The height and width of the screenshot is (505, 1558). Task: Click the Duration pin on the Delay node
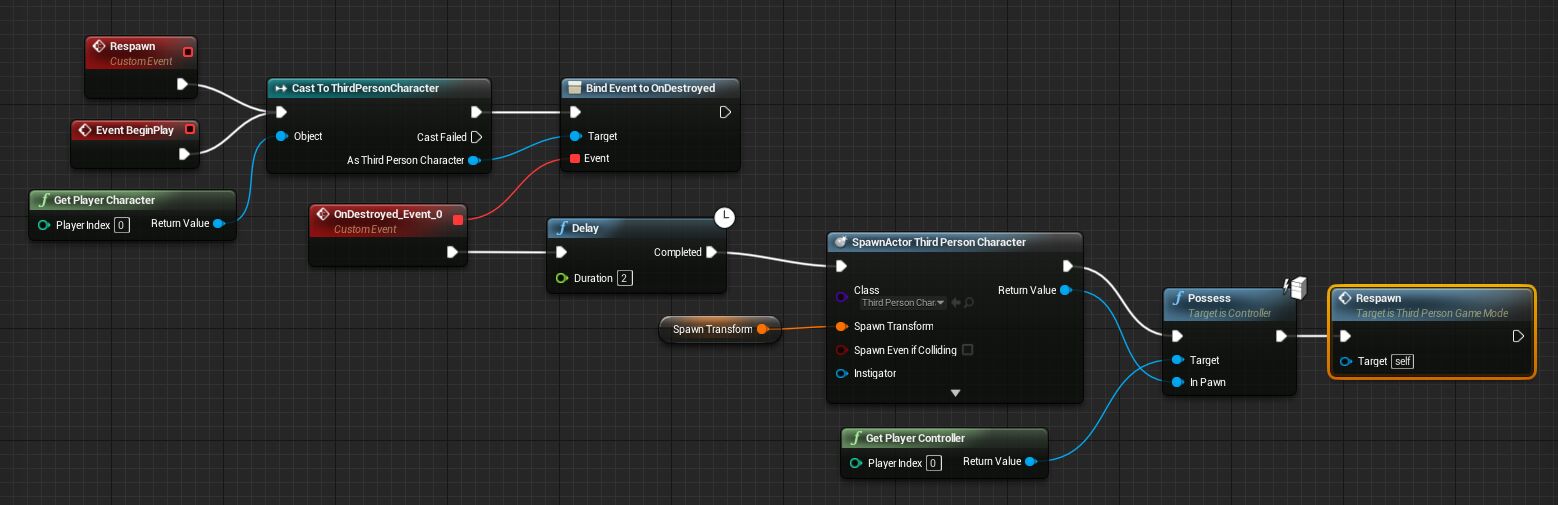[562, 278]
